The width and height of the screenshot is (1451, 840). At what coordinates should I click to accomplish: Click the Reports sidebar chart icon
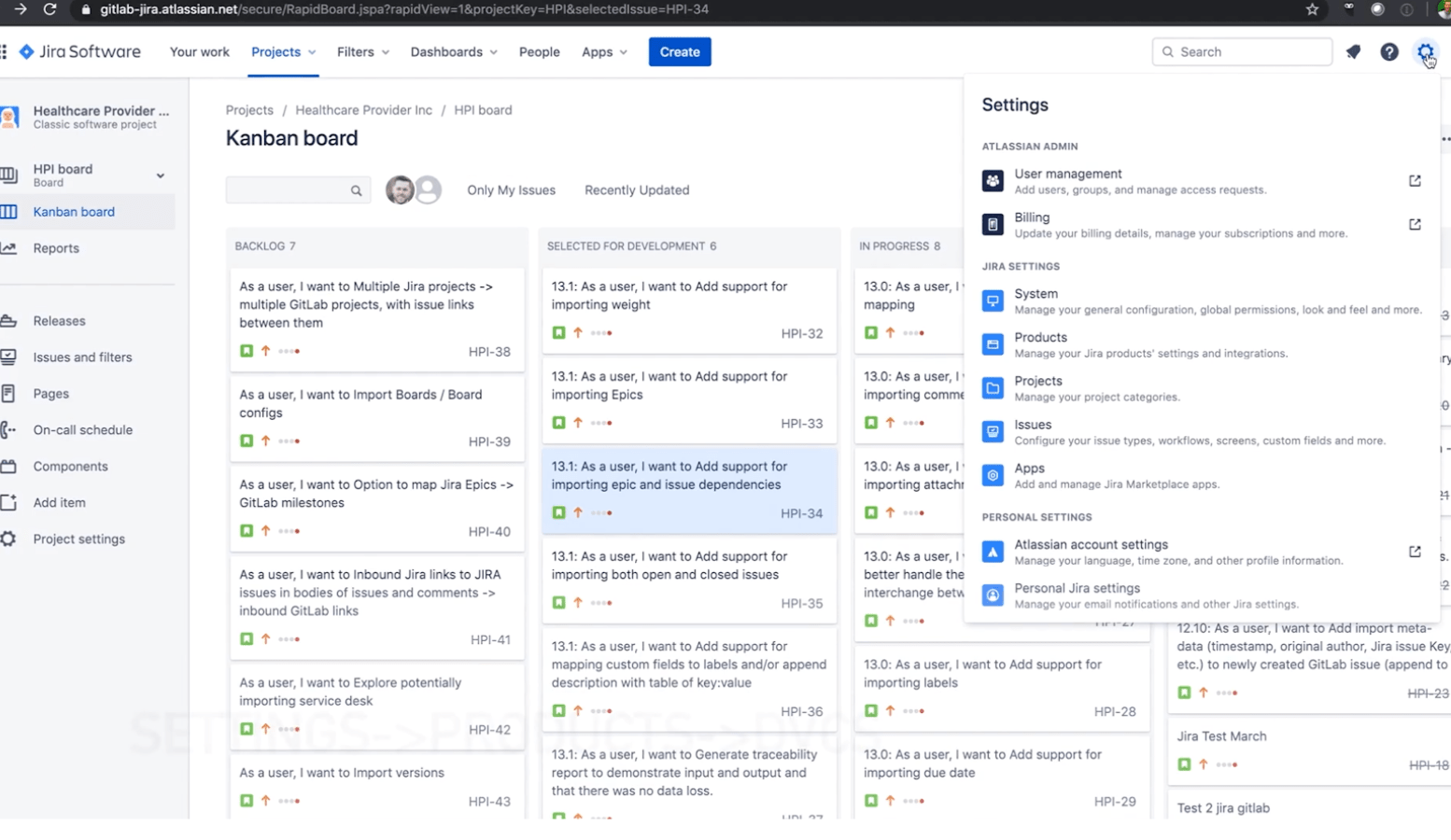(9, 248)
